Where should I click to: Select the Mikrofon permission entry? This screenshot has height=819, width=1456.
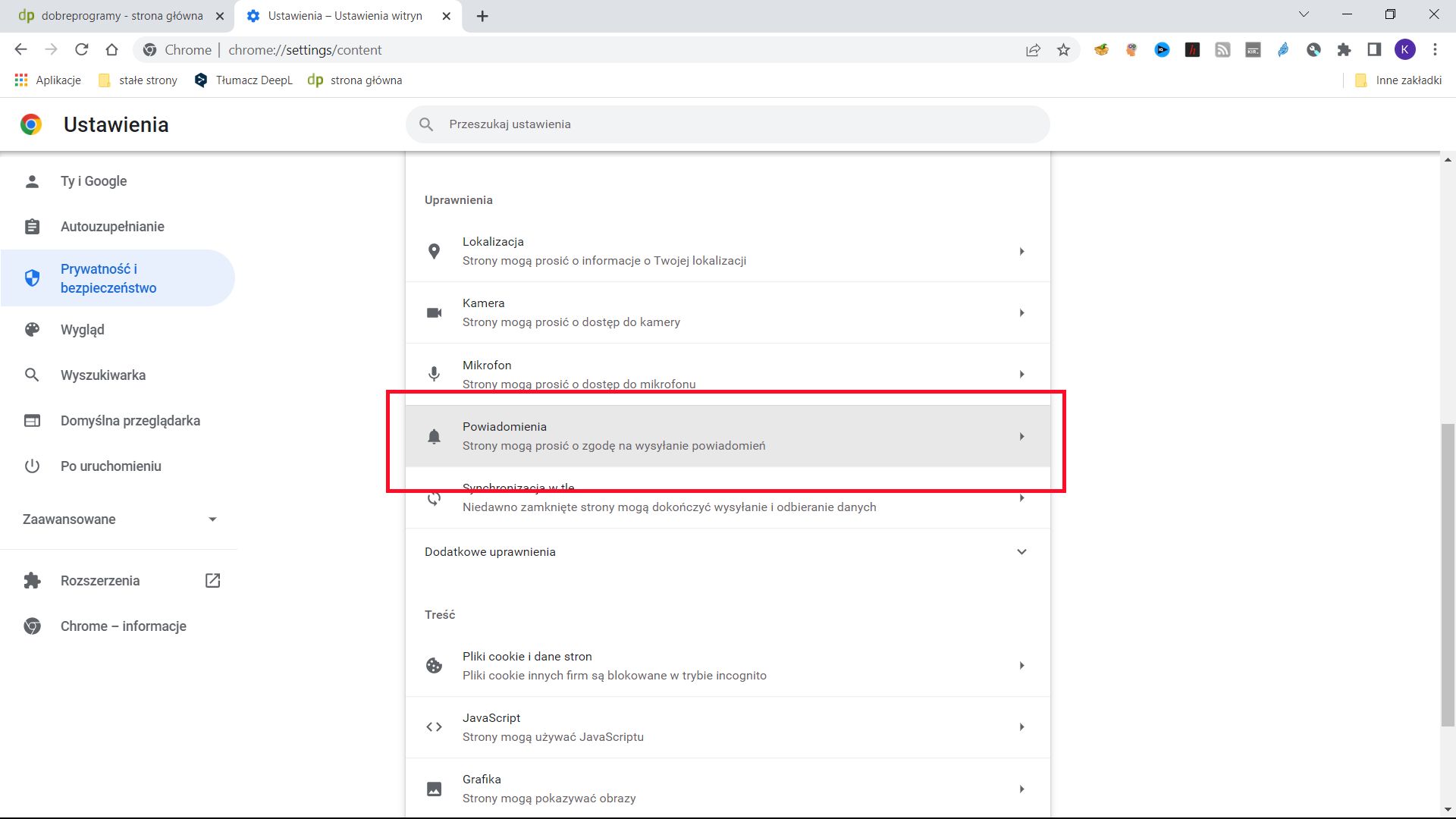pyautogui.click(x=726, y=374)
